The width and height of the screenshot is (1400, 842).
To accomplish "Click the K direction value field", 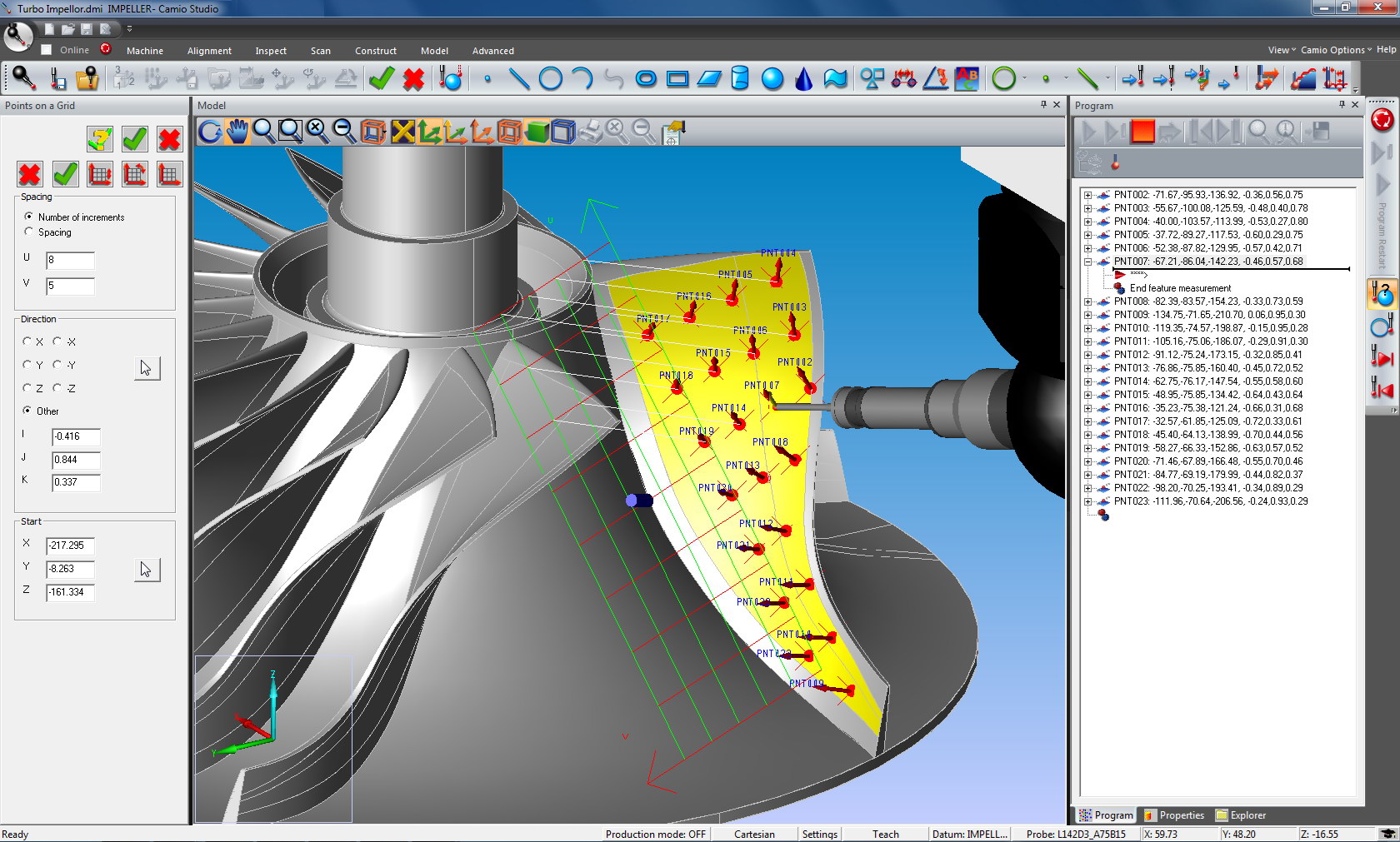I will (x=76, y=482).
